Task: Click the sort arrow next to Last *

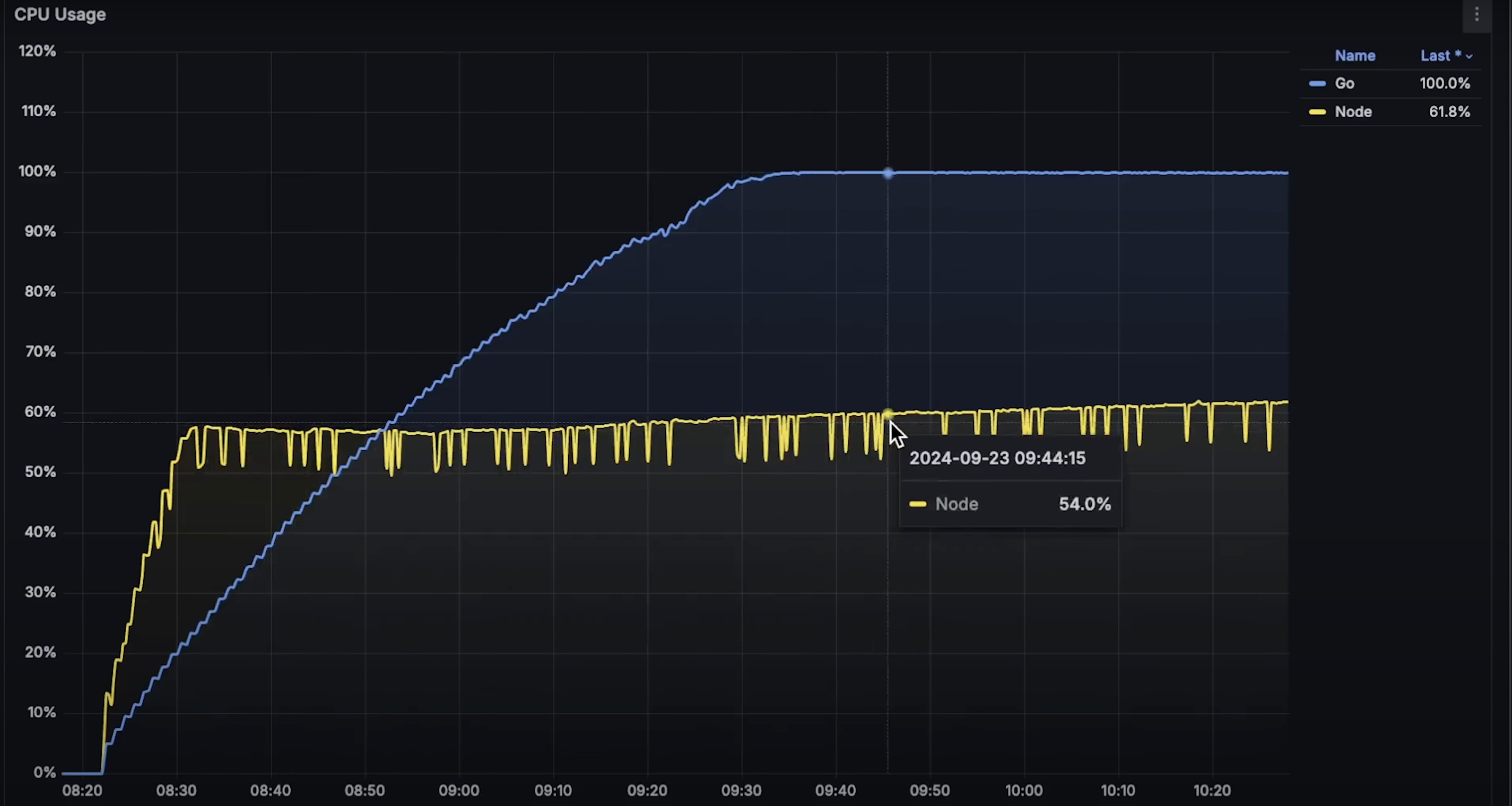Action: [1469, 56]
